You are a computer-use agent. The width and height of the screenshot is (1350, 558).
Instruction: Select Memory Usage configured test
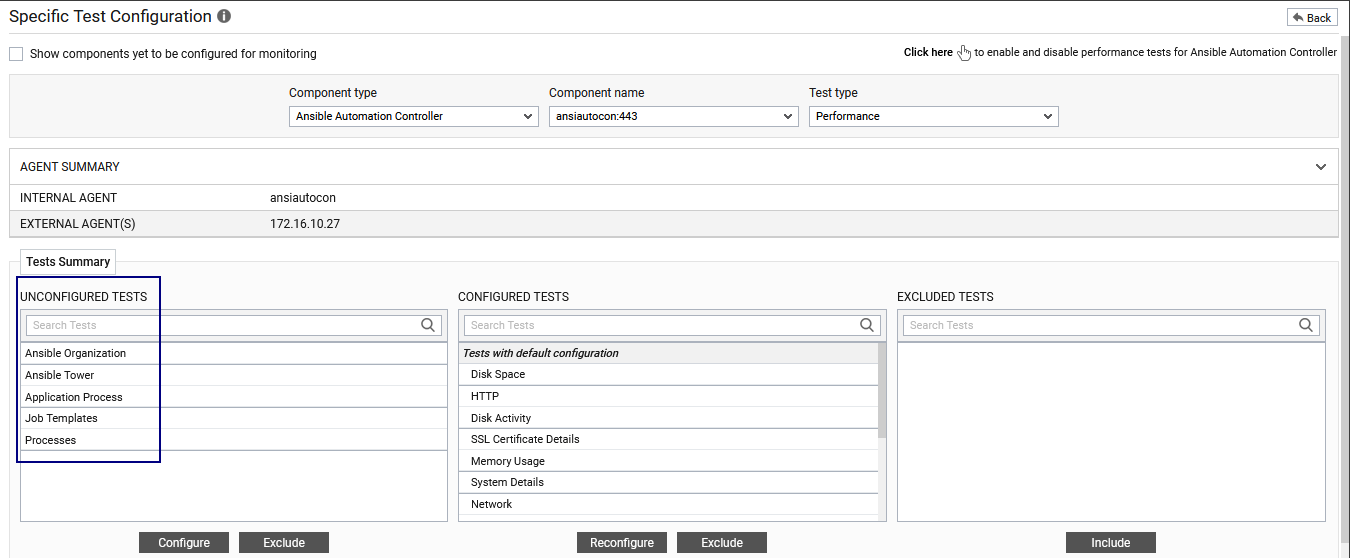pyautogui.click(x=668, y=461)
